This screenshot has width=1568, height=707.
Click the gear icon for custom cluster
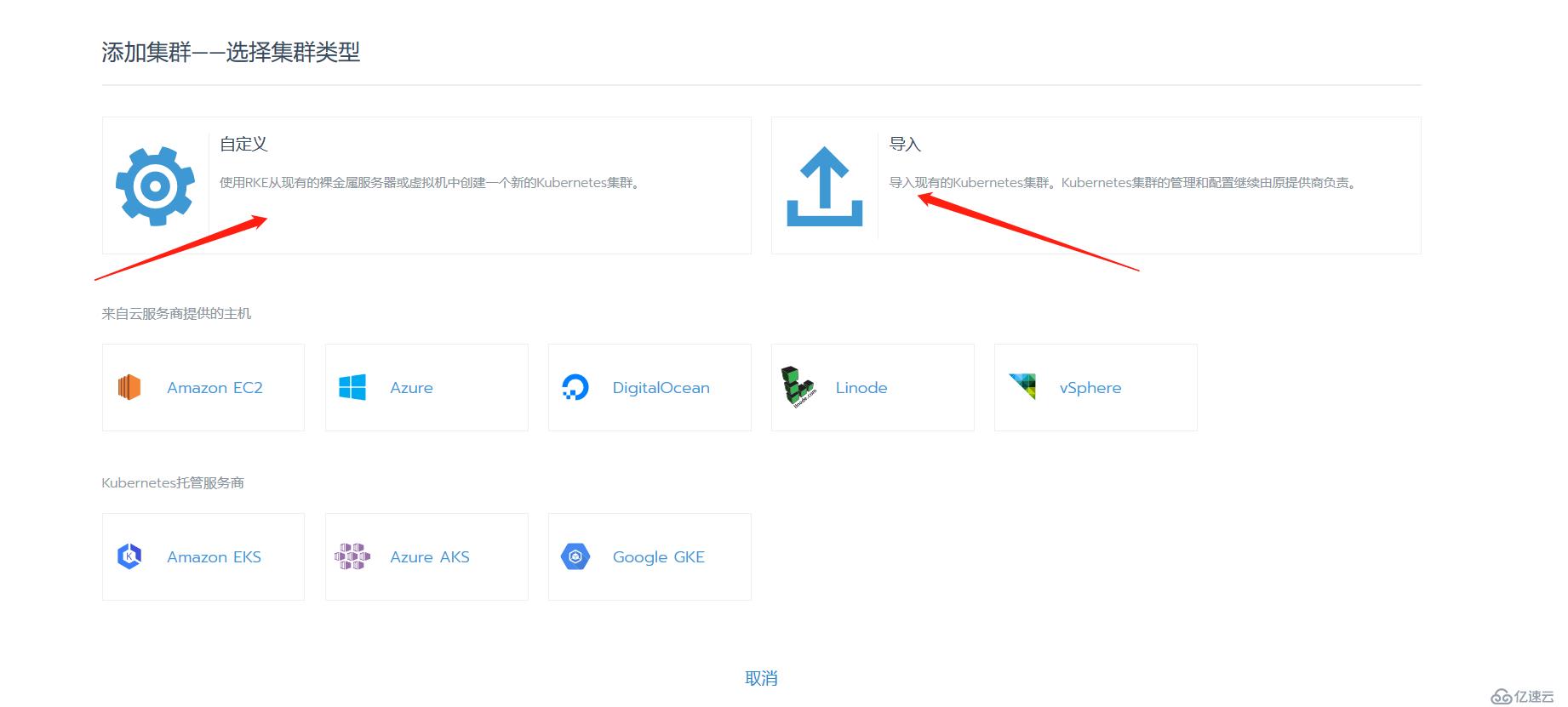click(x=155, y=186)
